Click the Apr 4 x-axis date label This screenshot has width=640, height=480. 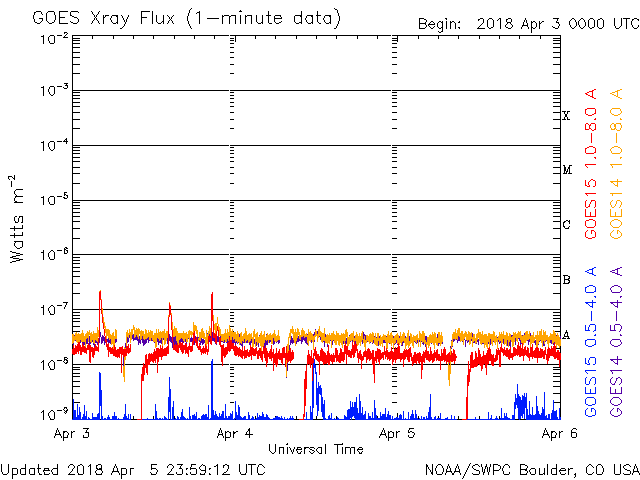234,434
